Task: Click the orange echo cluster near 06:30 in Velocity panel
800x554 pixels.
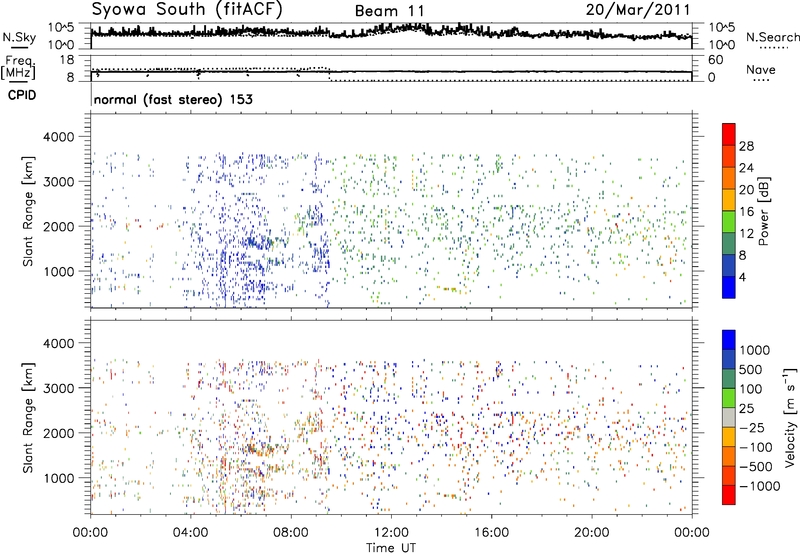Action: pyautogui.click(x=260, y=449)
